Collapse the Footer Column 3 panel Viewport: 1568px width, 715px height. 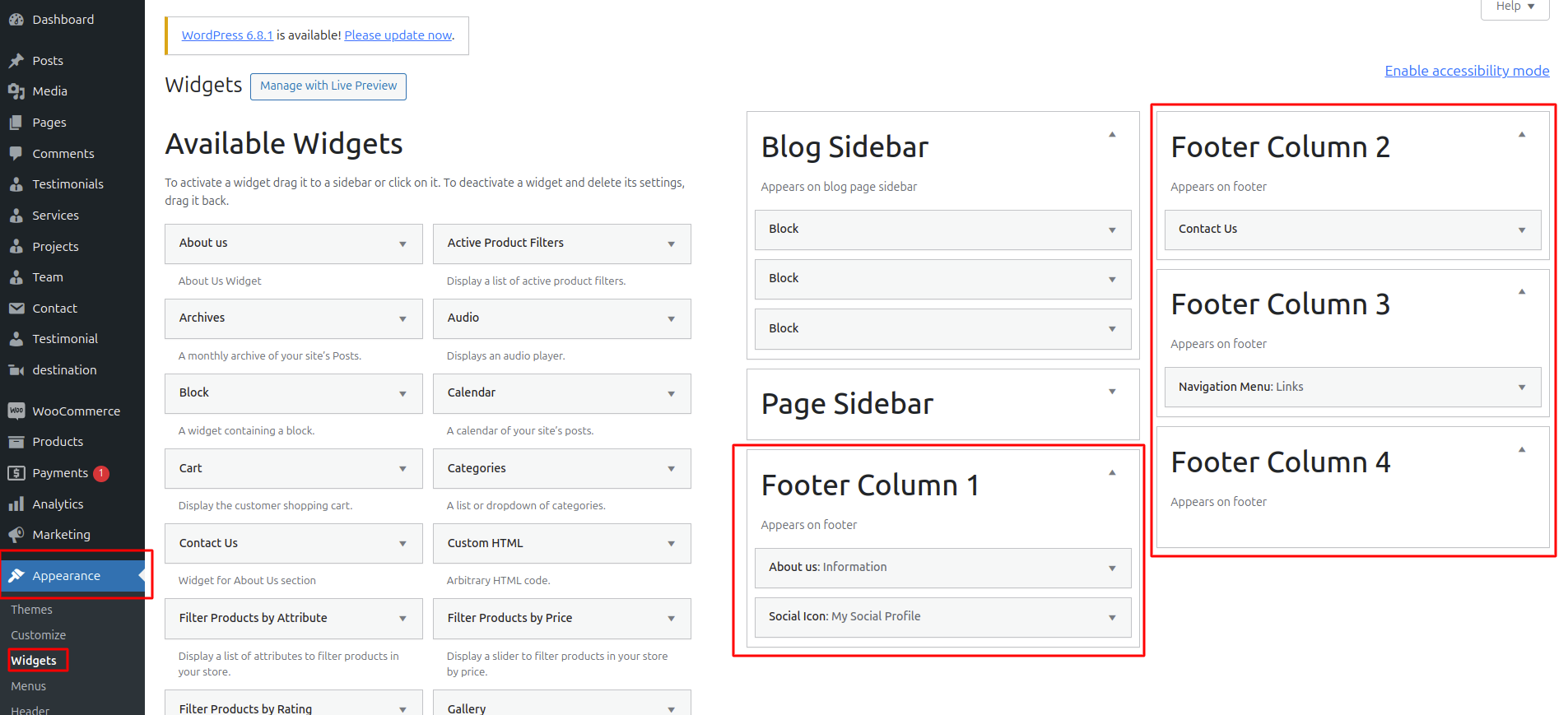[x=1522, y=292]
